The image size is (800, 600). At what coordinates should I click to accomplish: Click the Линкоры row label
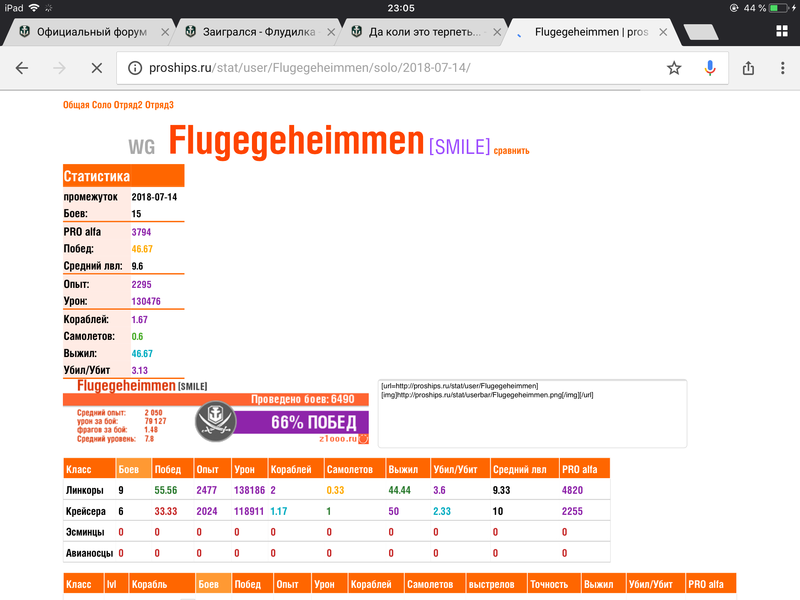[85, 490]
